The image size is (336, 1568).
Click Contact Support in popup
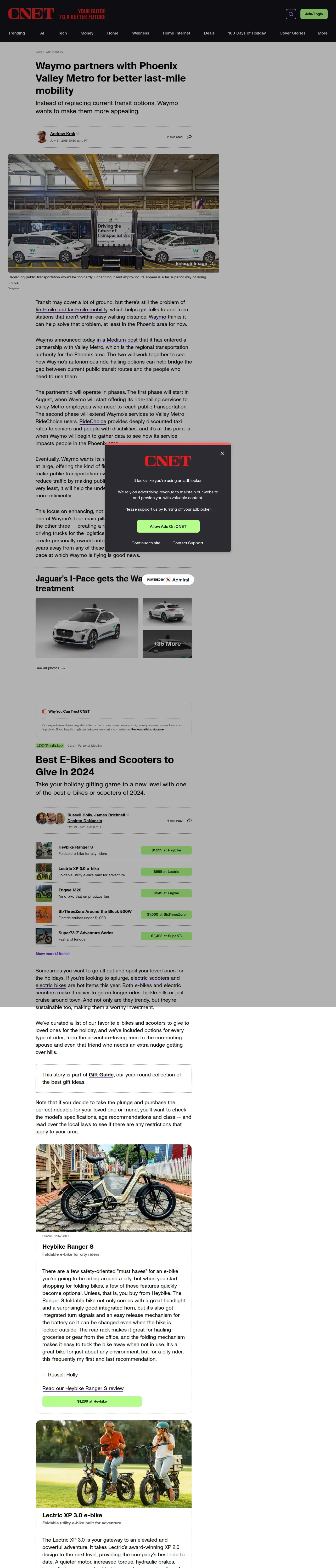click(x=188, y=543)
